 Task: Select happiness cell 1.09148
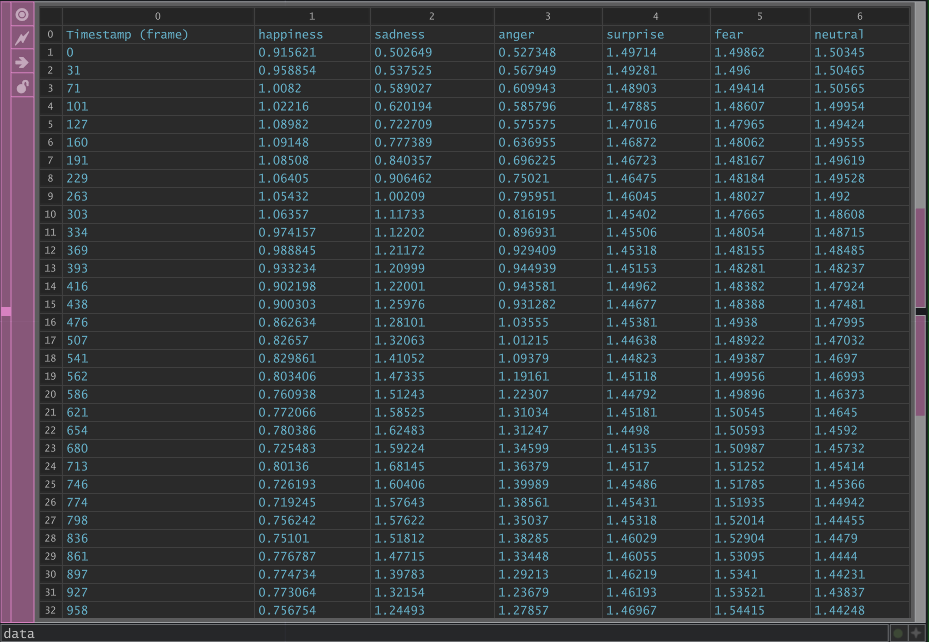tap(312, 142)
